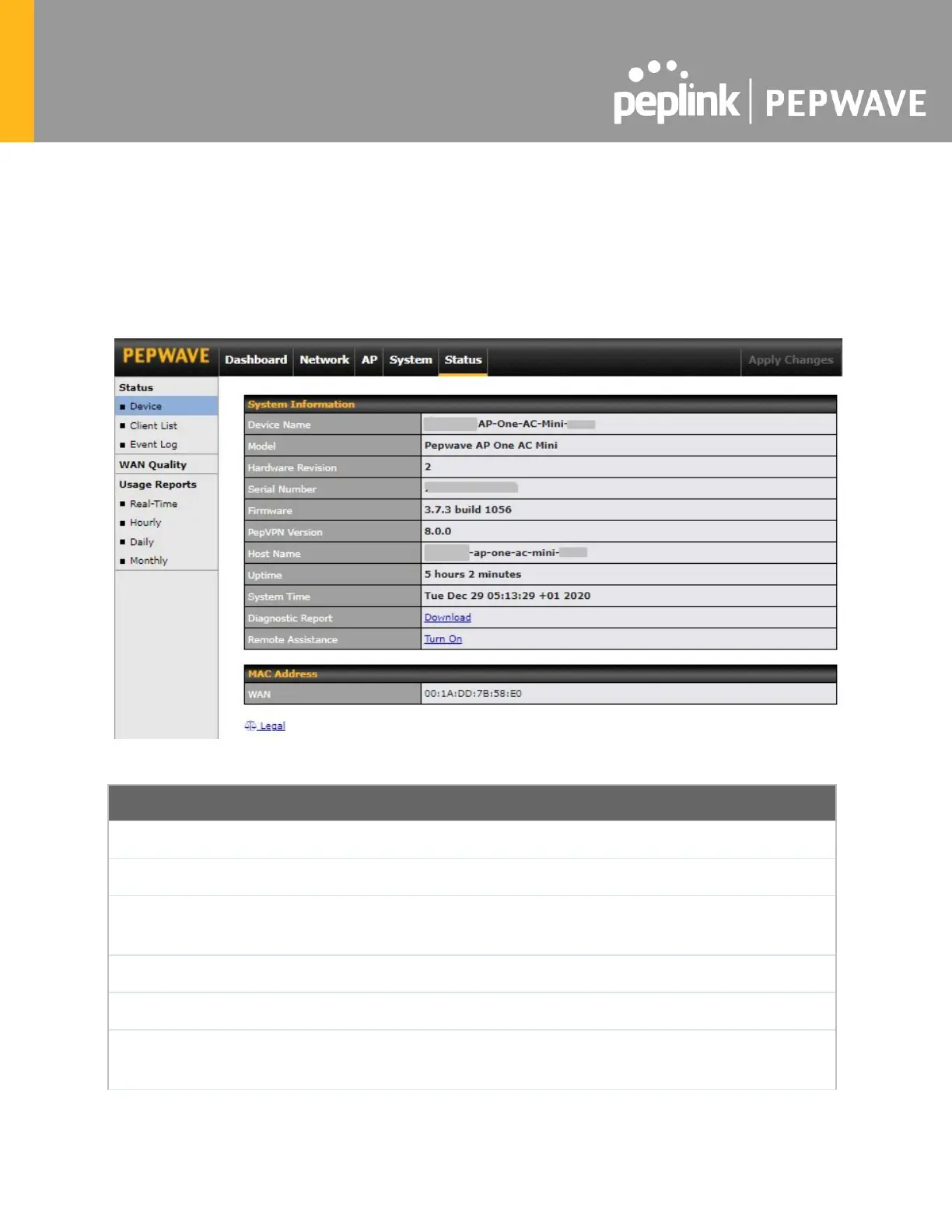Select uptime value '5 hours 2 minutes'
Viewport: 952px width, 1232px height.
click(472, 574)
